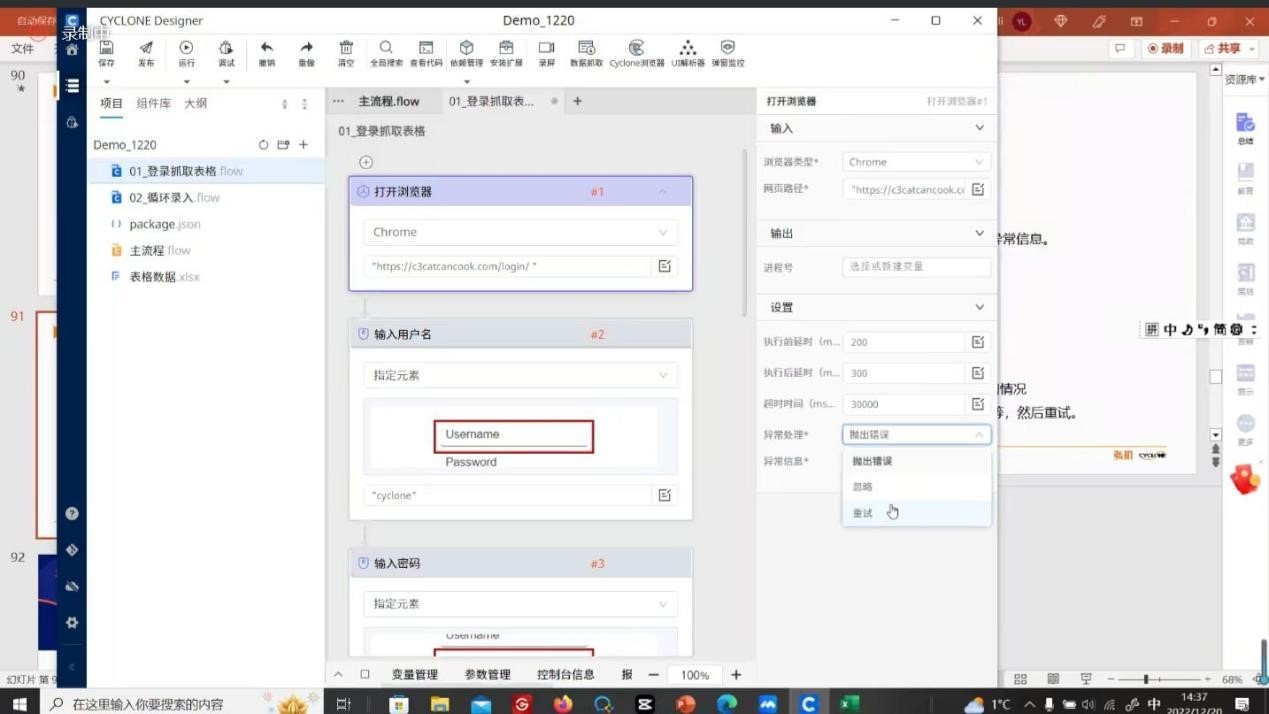Open the 数据抓取 data scraping tool

pyautogui.click(x=586, y=52)
